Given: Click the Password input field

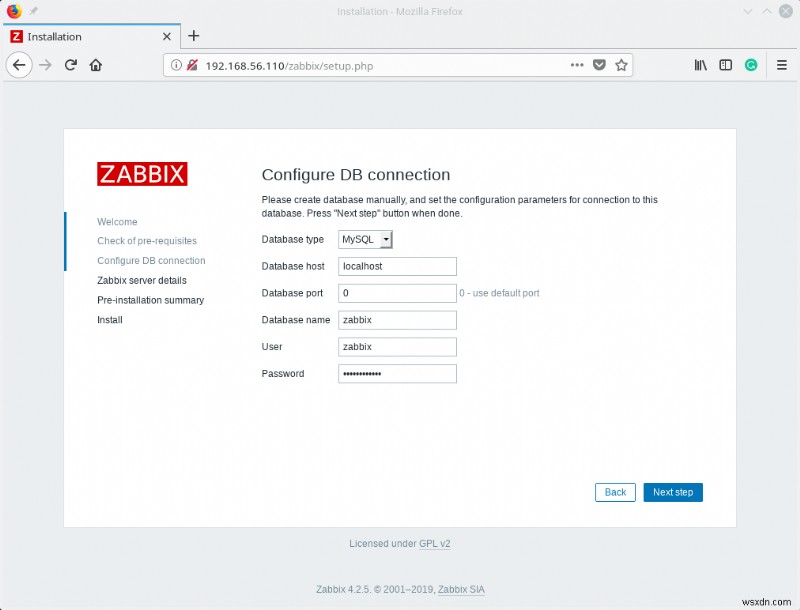Looking at the screenshot, I should 397,374.
